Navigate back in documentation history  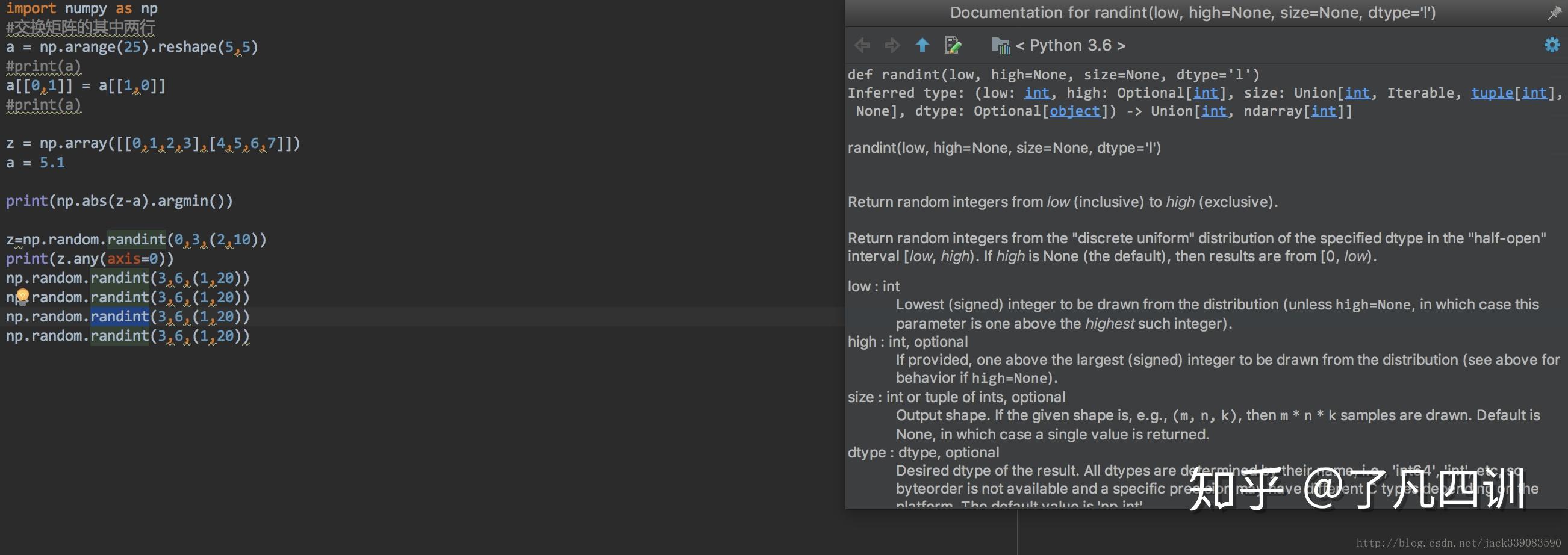(x=862, y=45)
